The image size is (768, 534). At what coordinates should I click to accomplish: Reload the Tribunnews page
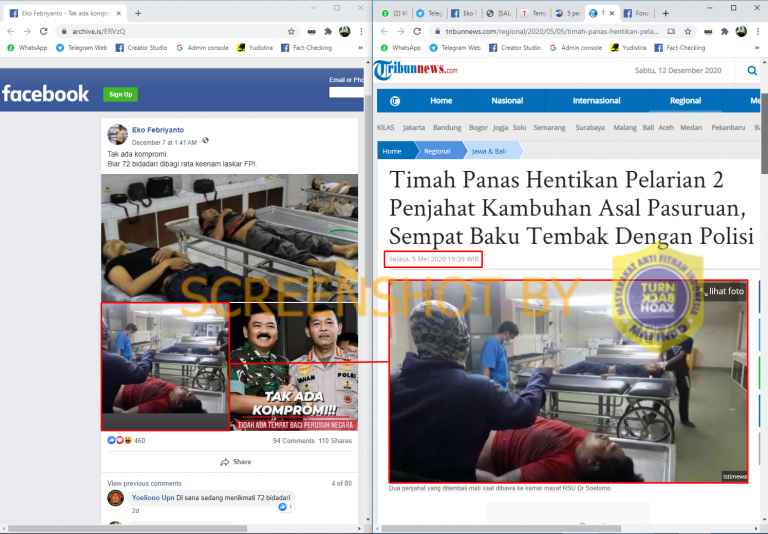(417, 31)
